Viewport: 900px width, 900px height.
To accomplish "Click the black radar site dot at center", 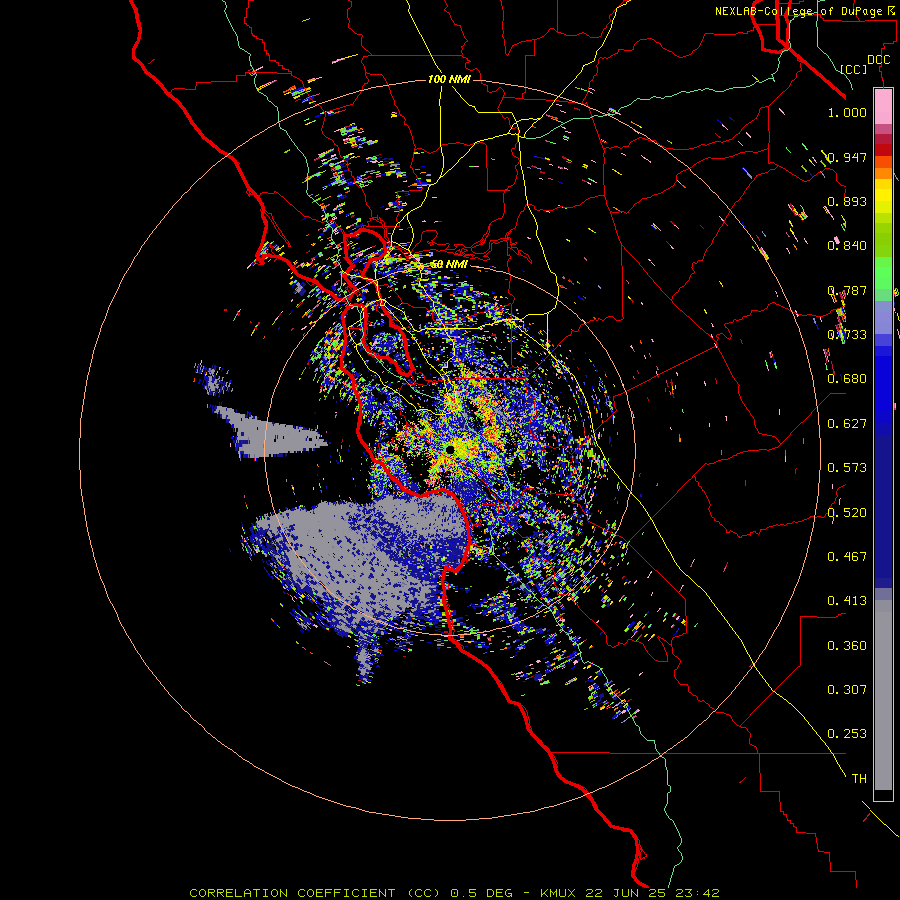I will click(450, 449).
